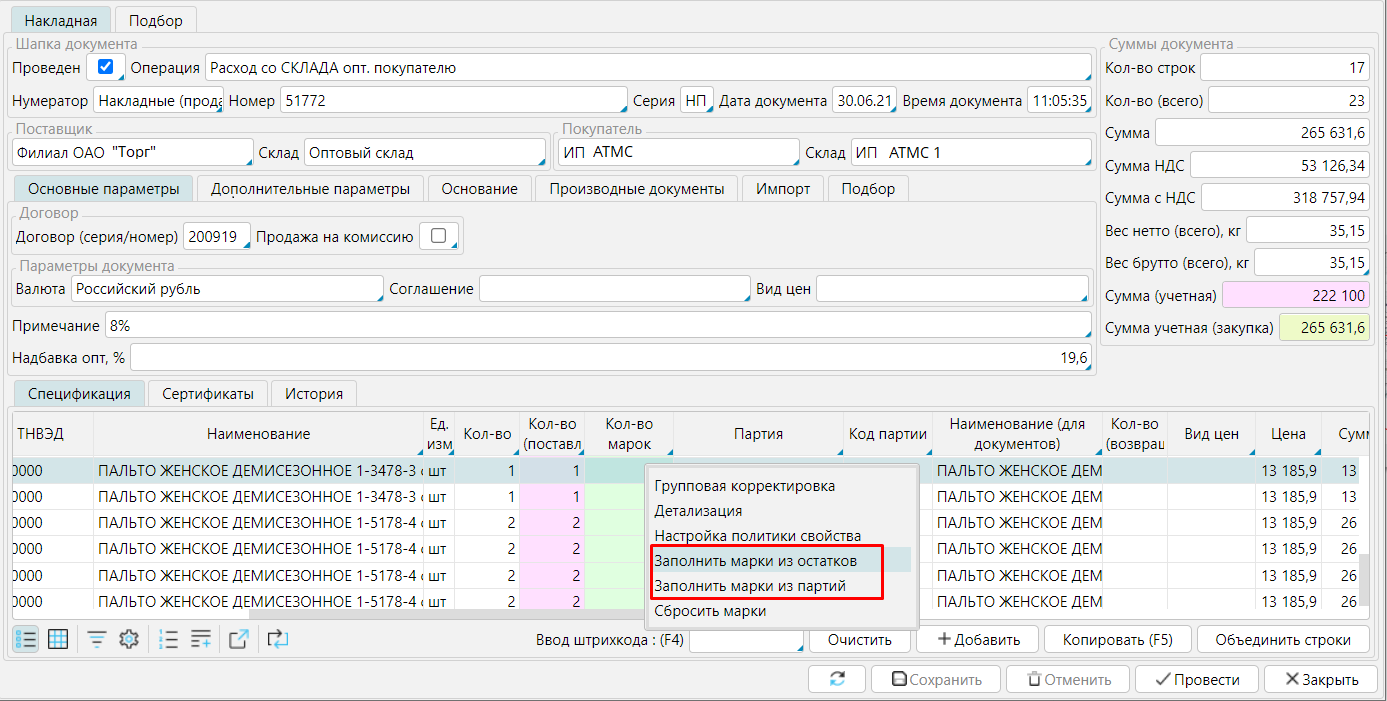Image resolution: width=1387 pixels, height=701 pixels.
Task: Switch to list view icon in specification toolbar
Action: (x=26, y=640)
